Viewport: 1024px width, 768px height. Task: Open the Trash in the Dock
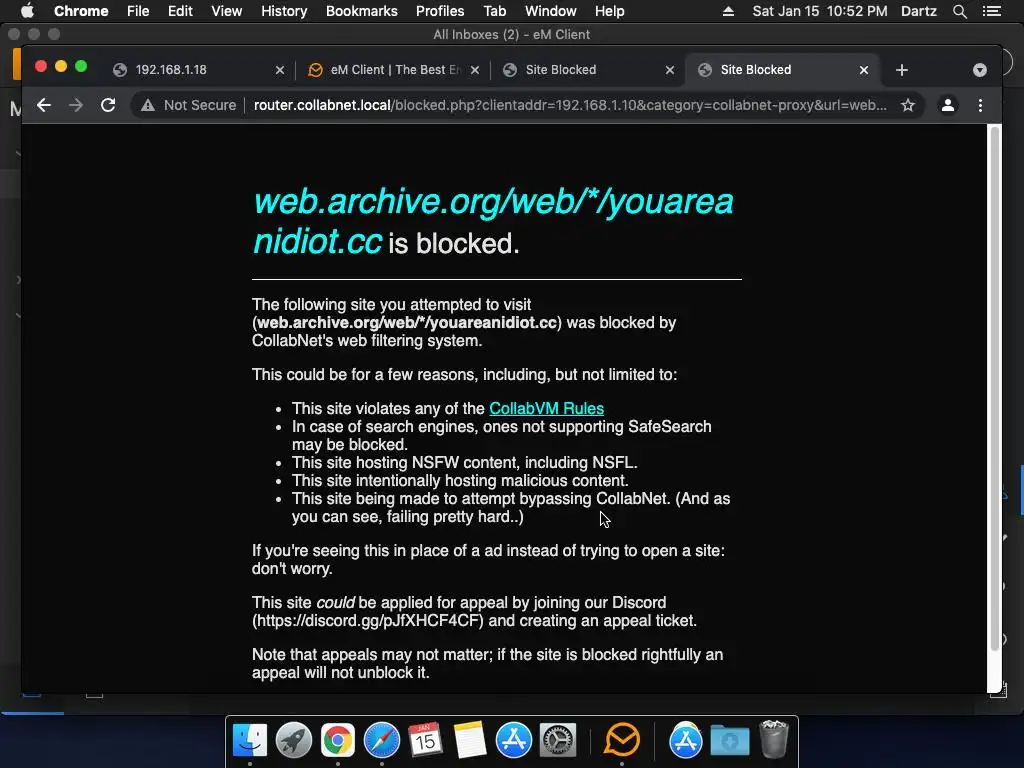pyautogui.click(x=774, y=739)
